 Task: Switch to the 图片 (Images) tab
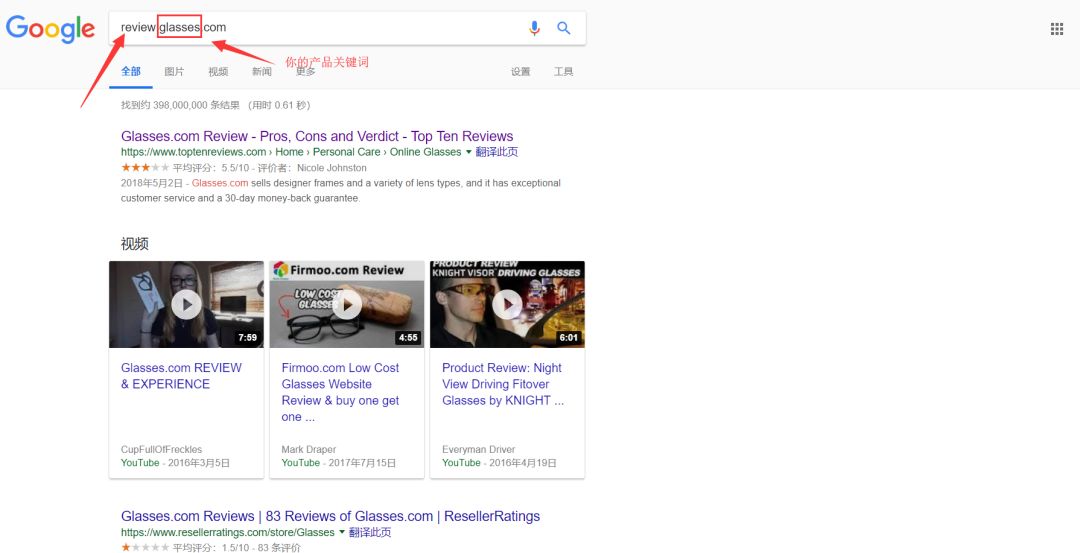174,72
